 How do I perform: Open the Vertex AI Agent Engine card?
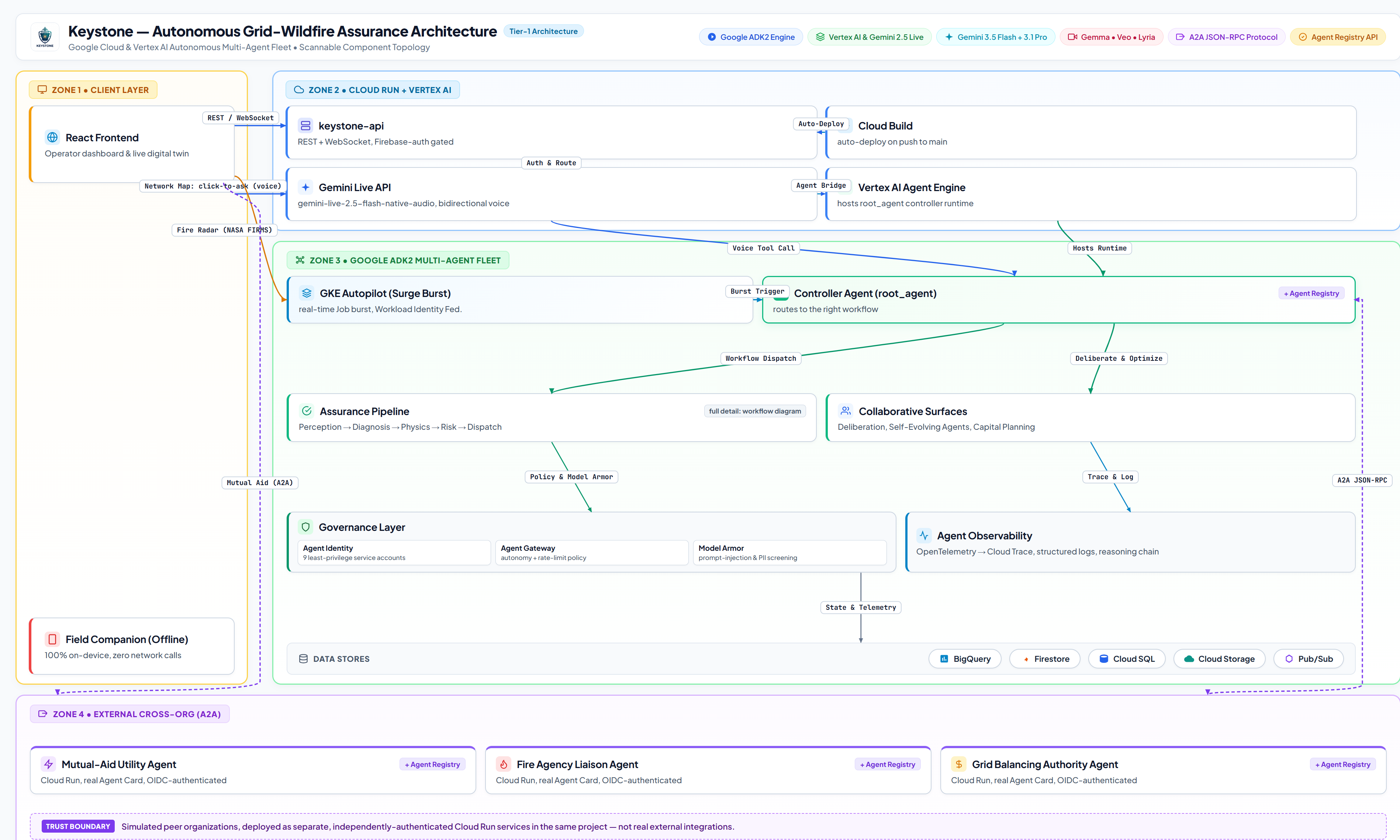1091,194
